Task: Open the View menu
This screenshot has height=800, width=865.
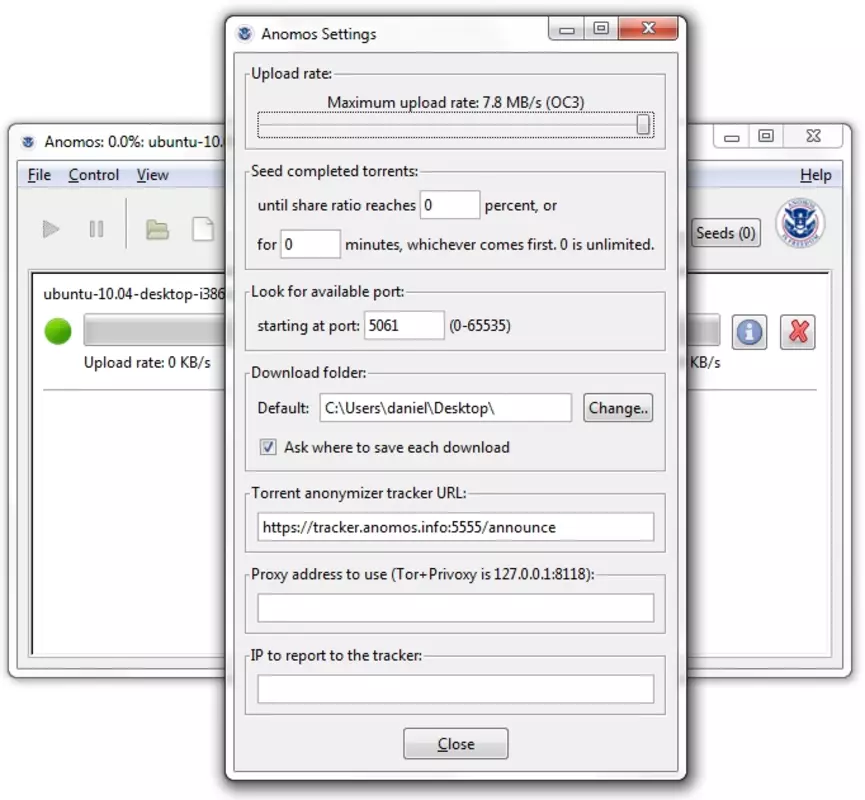Action: pyautogui.click(x=152, y=175)
